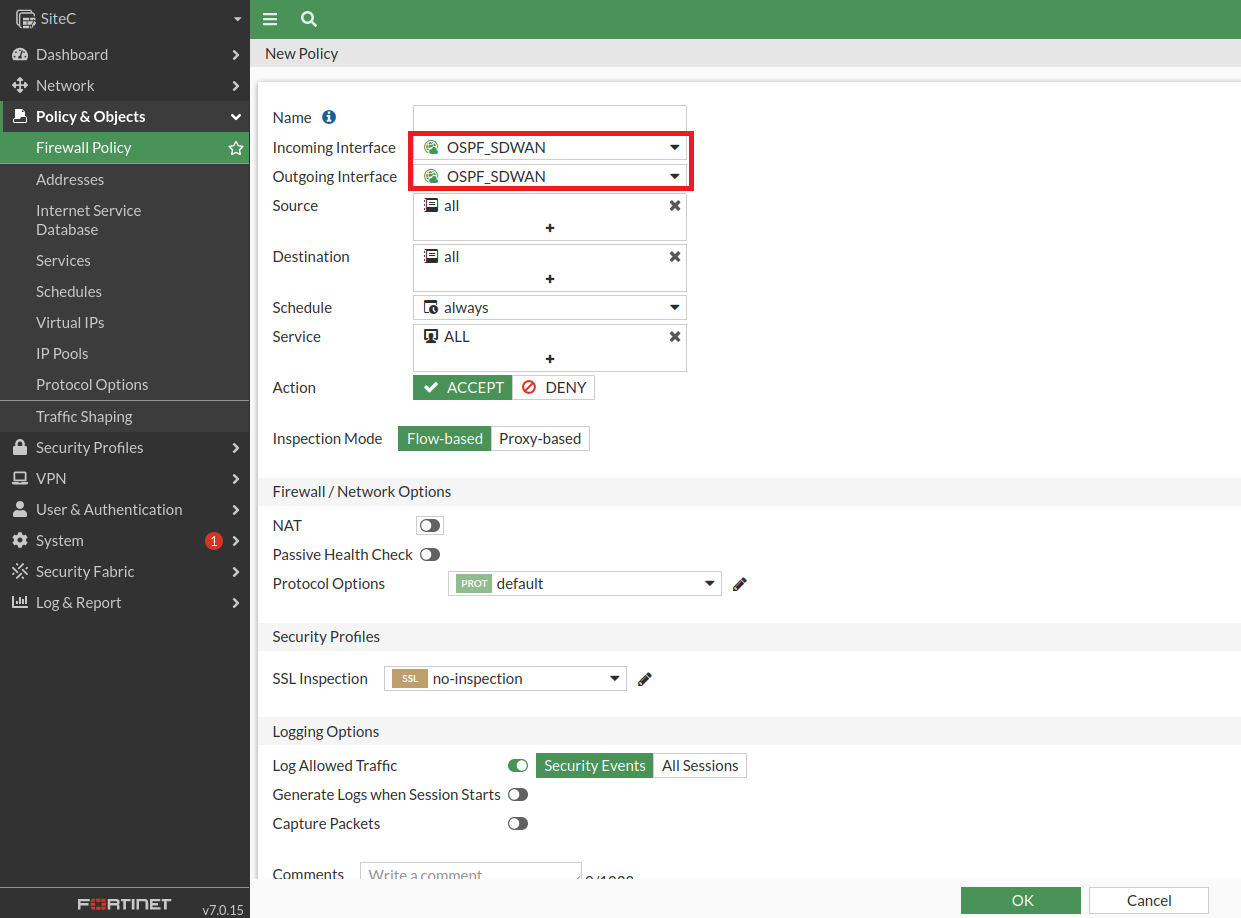Toggle the Capture Packets switch

pyautogui.click(x=518, y=823)
